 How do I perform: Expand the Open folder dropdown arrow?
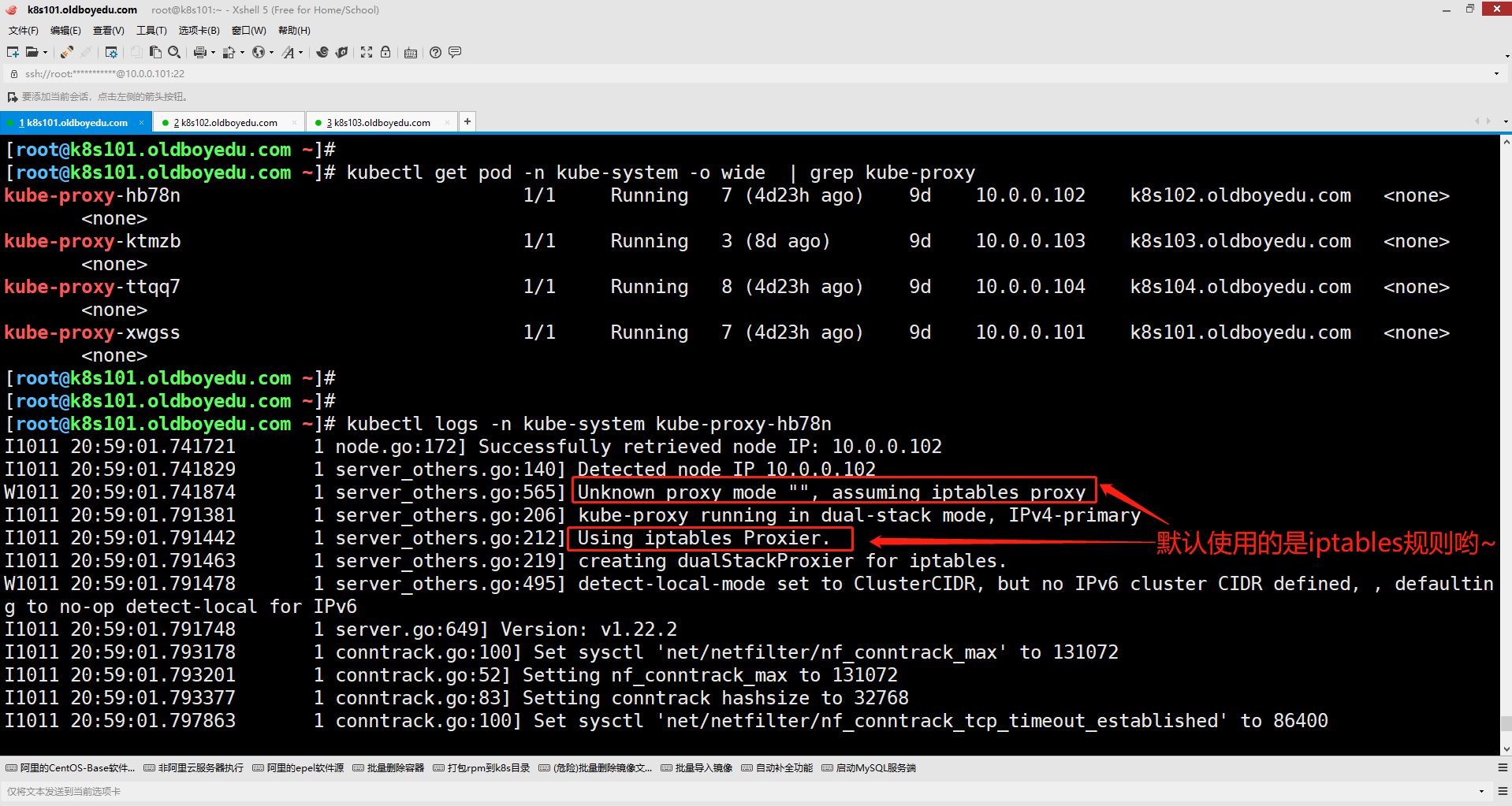tap(45, 53)
